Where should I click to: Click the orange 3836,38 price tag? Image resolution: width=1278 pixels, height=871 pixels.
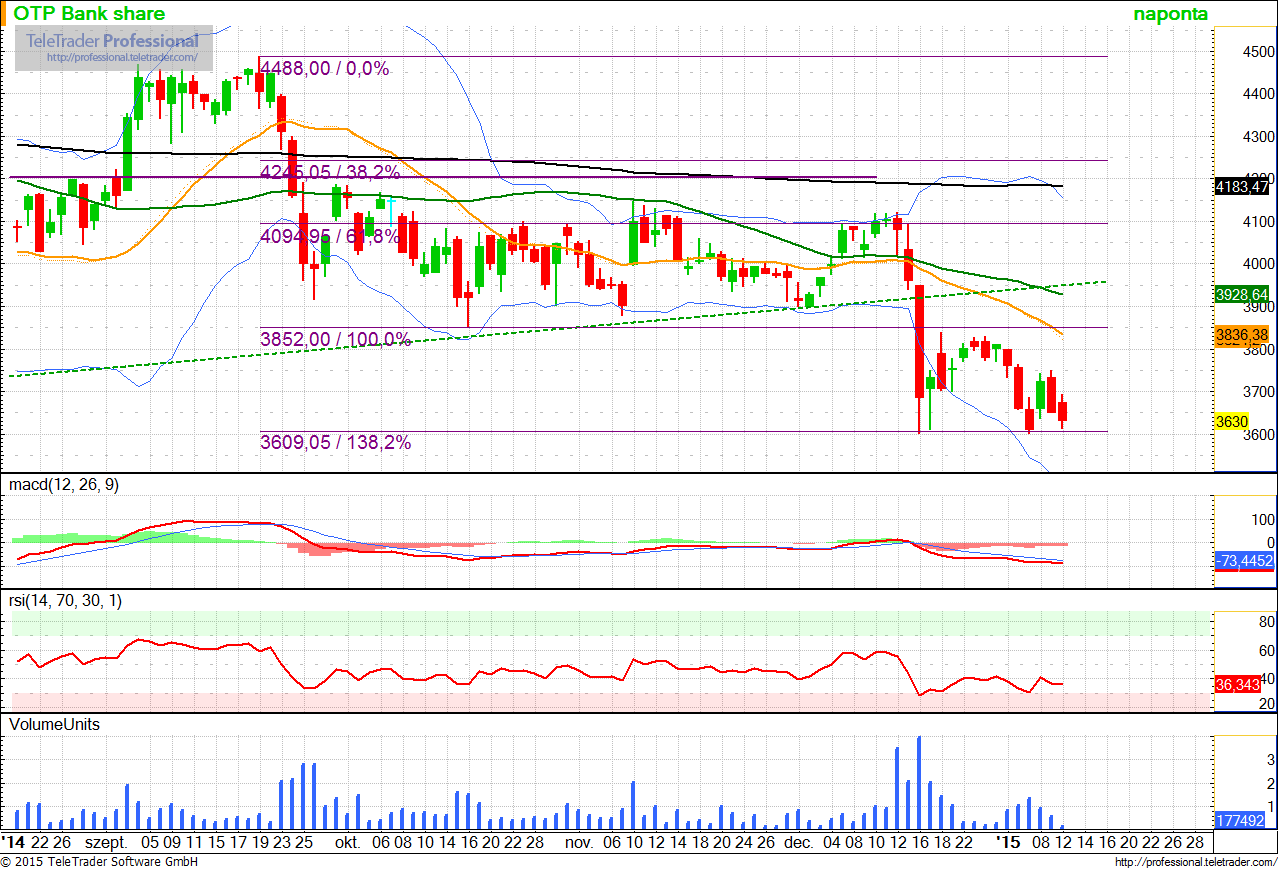pos(1241,335)
